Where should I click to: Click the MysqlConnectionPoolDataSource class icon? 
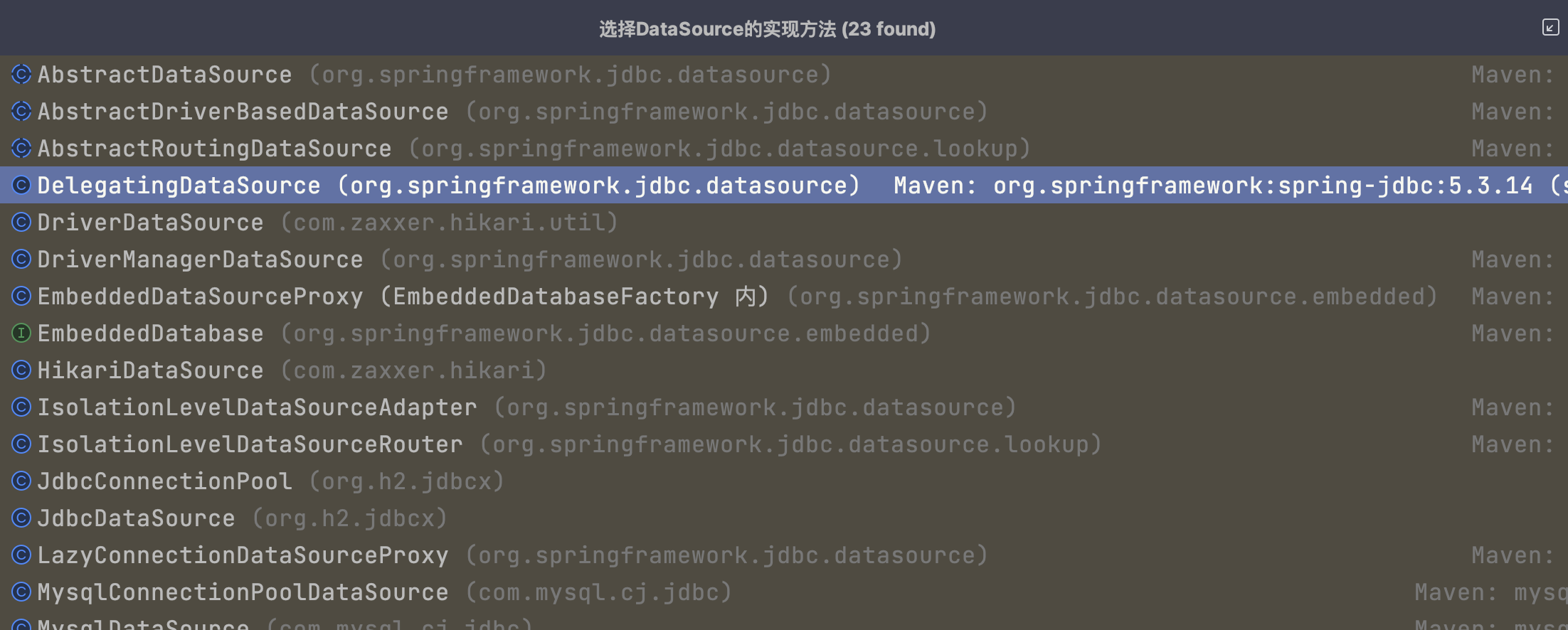tap(21, 592)
